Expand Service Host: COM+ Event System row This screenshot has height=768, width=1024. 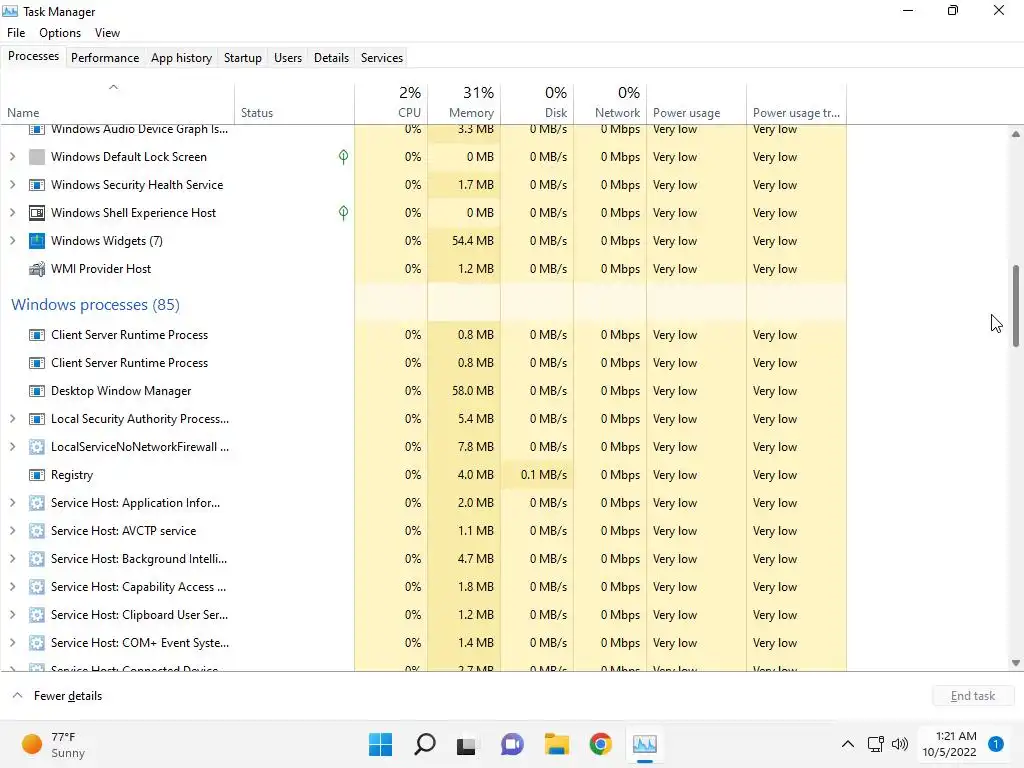click(x=12, y=643)
